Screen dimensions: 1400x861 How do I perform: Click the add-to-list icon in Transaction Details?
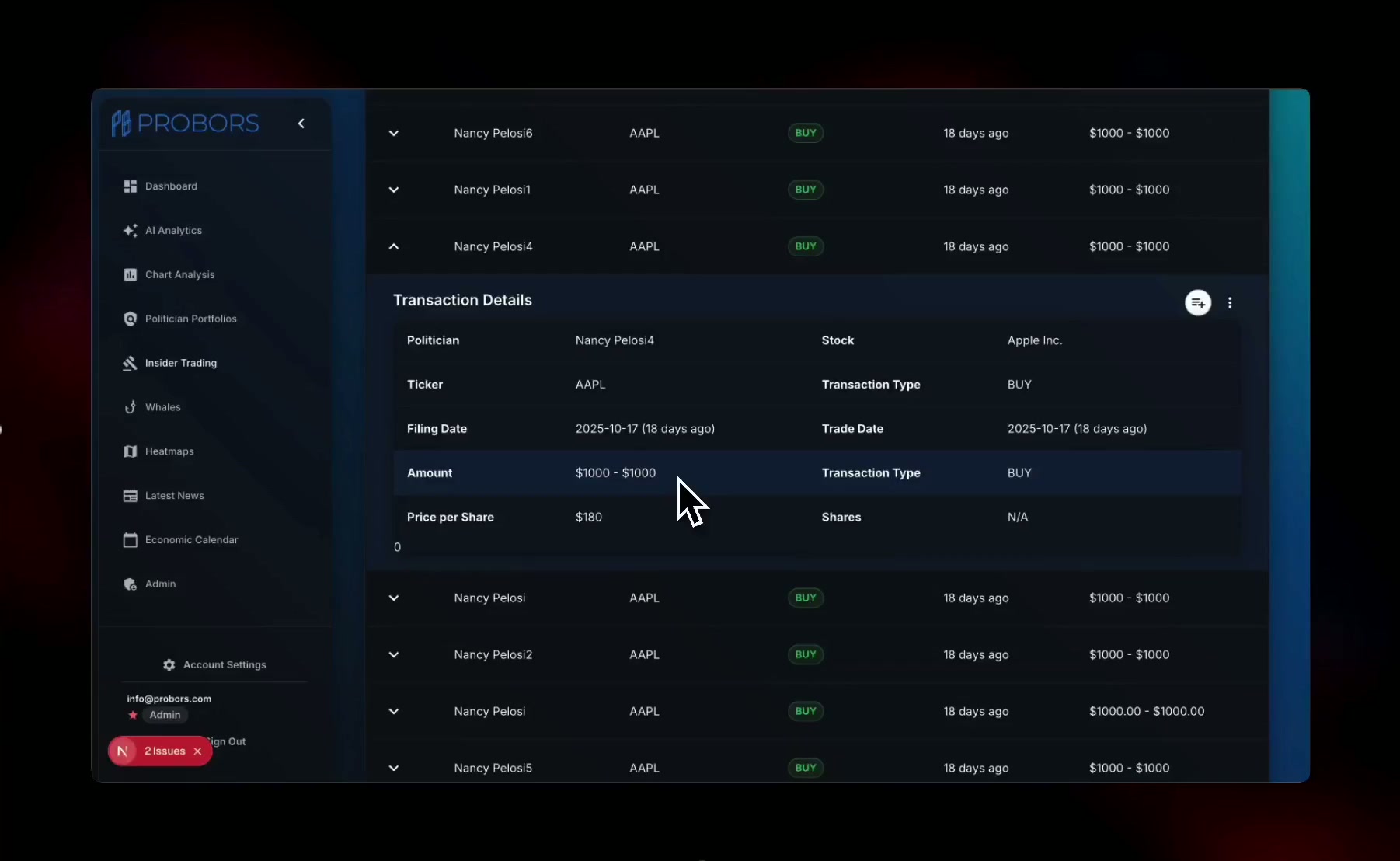(1197, 303)
